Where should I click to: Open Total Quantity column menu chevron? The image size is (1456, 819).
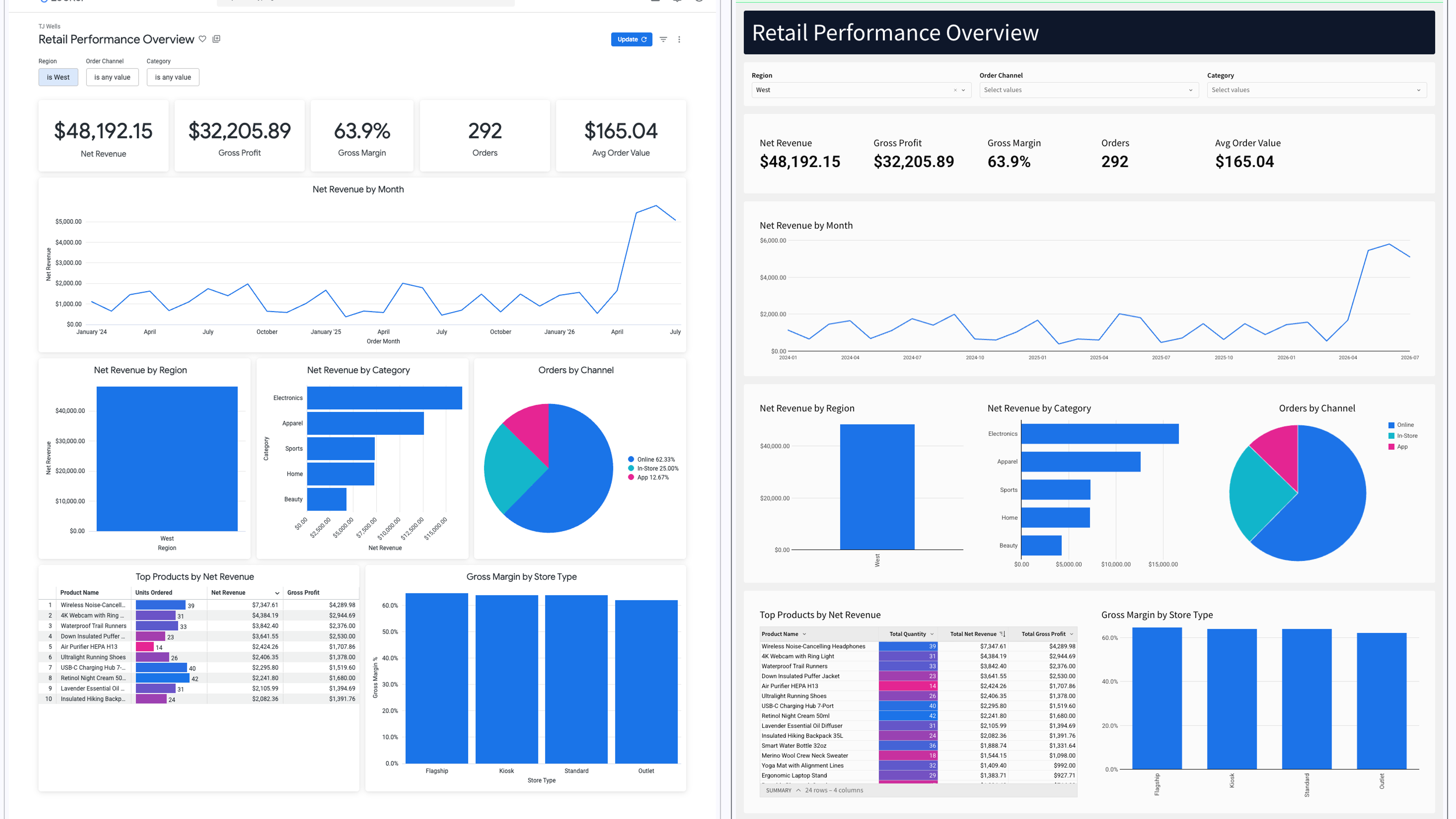click(932, 634)
